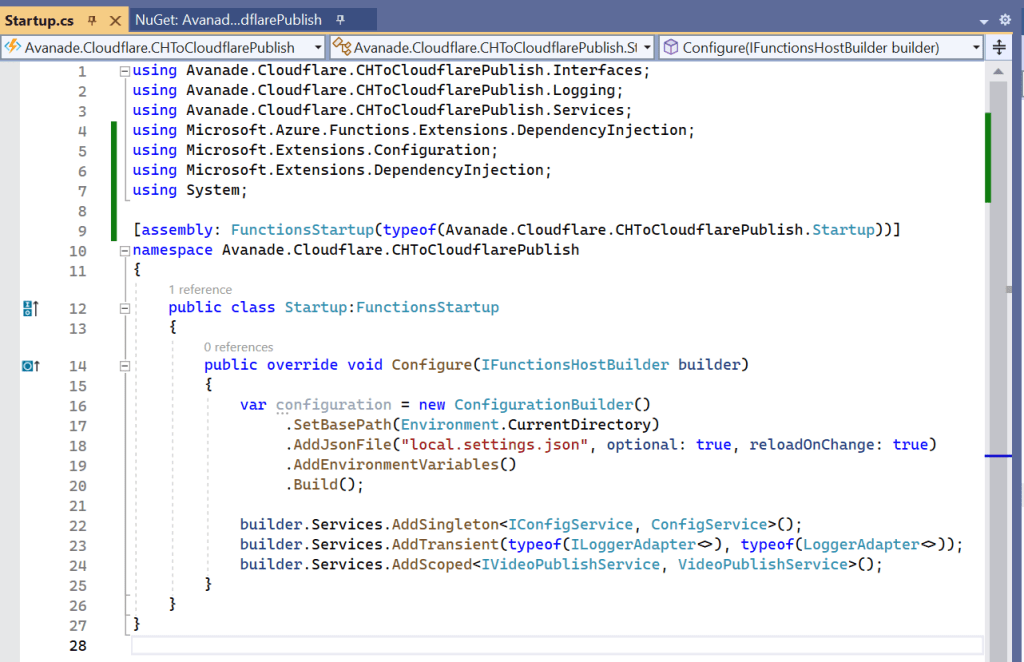Screen dimensions: 1024x662
Task: Click the Azure Functions project icon in navigation bar
Action: click(13, 47)
